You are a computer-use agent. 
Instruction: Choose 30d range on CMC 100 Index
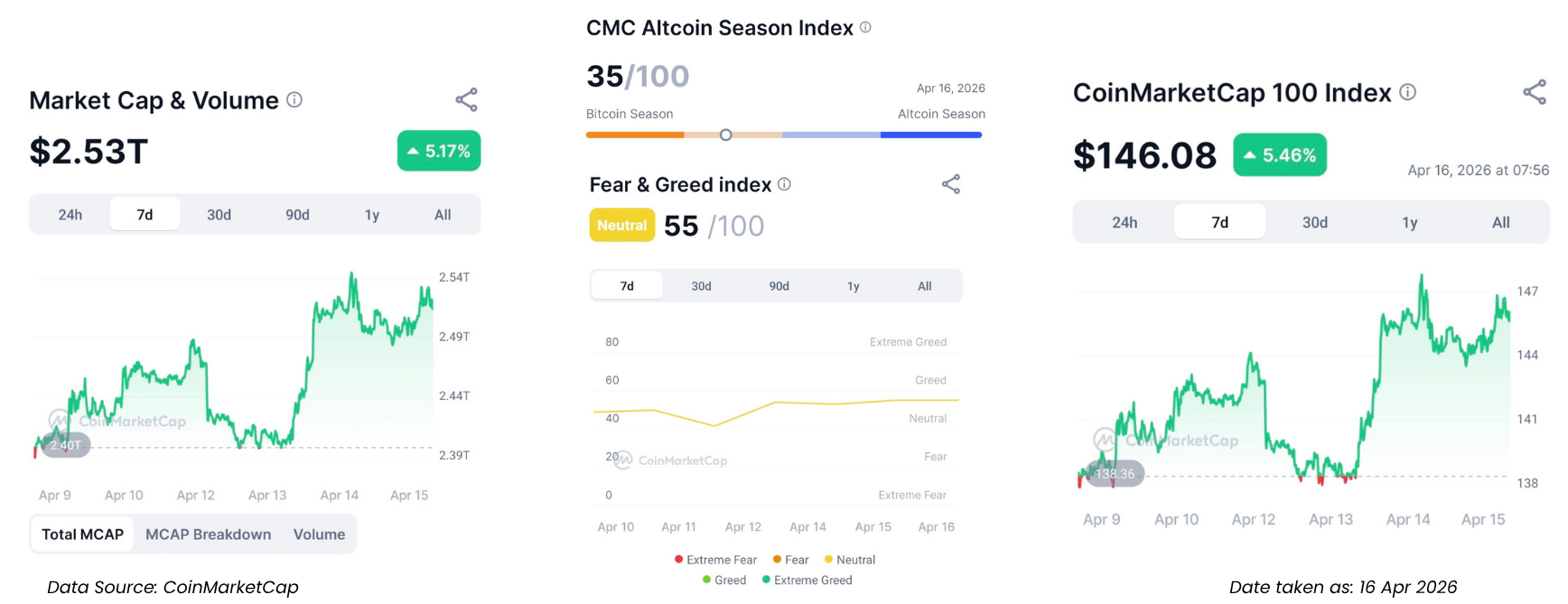pos(1314,222)
